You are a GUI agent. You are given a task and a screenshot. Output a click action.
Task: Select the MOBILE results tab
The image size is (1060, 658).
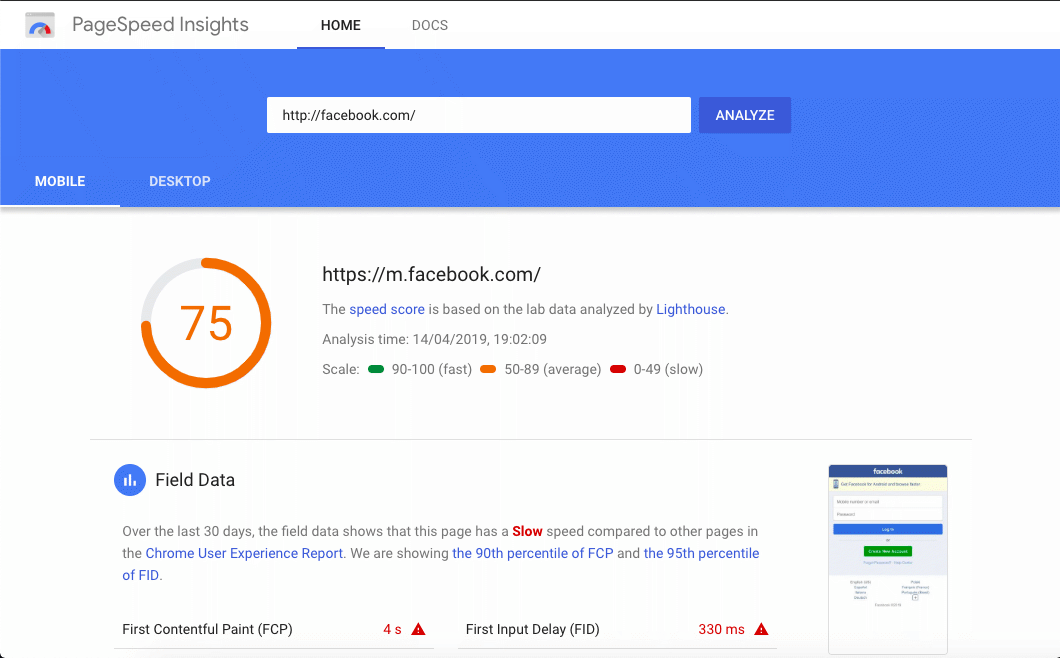(60, 181)
